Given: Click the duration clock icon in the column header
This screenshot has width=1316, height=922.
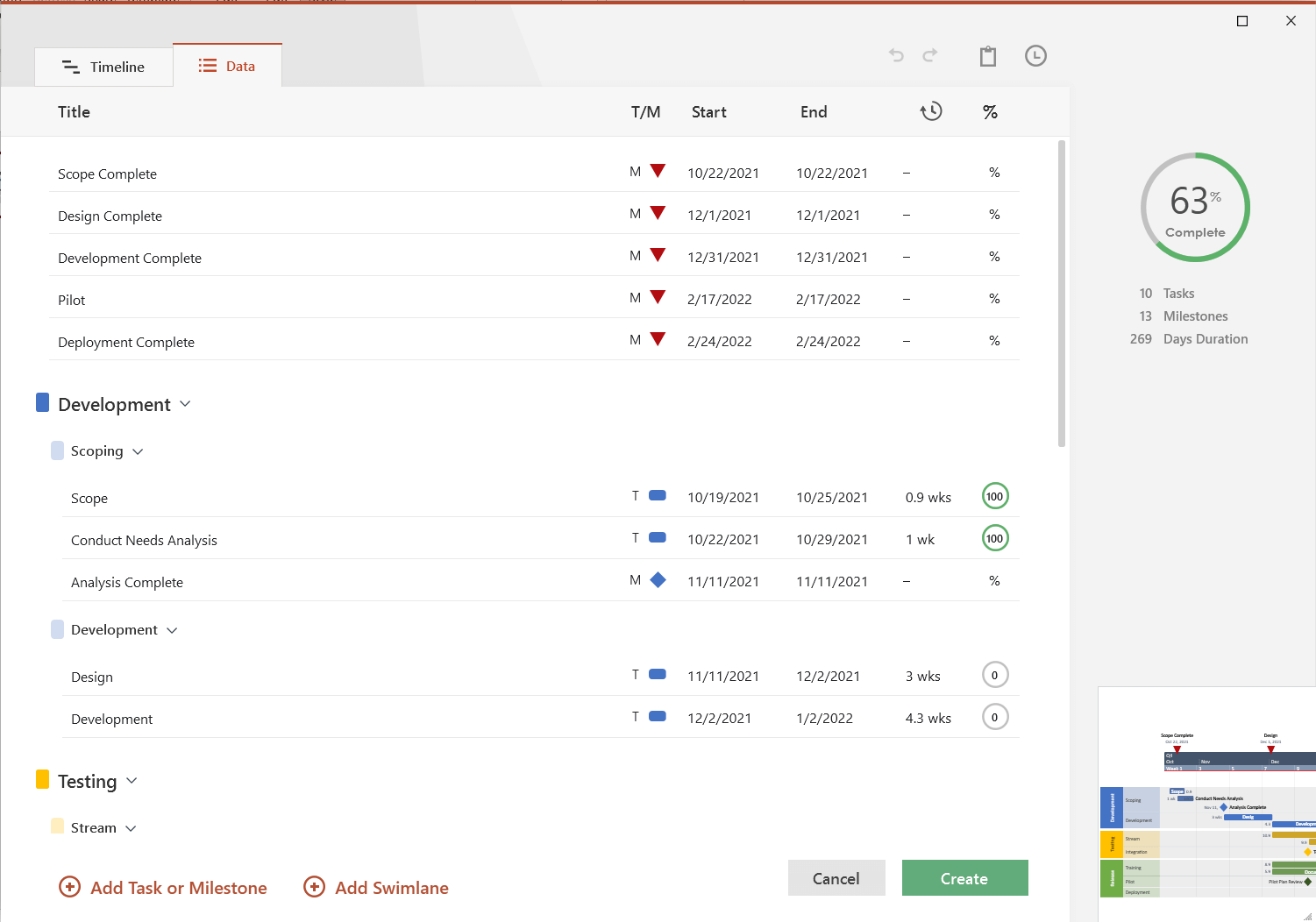Looking at the screenshot, I should pyautogui.click(x=932, y=111).
